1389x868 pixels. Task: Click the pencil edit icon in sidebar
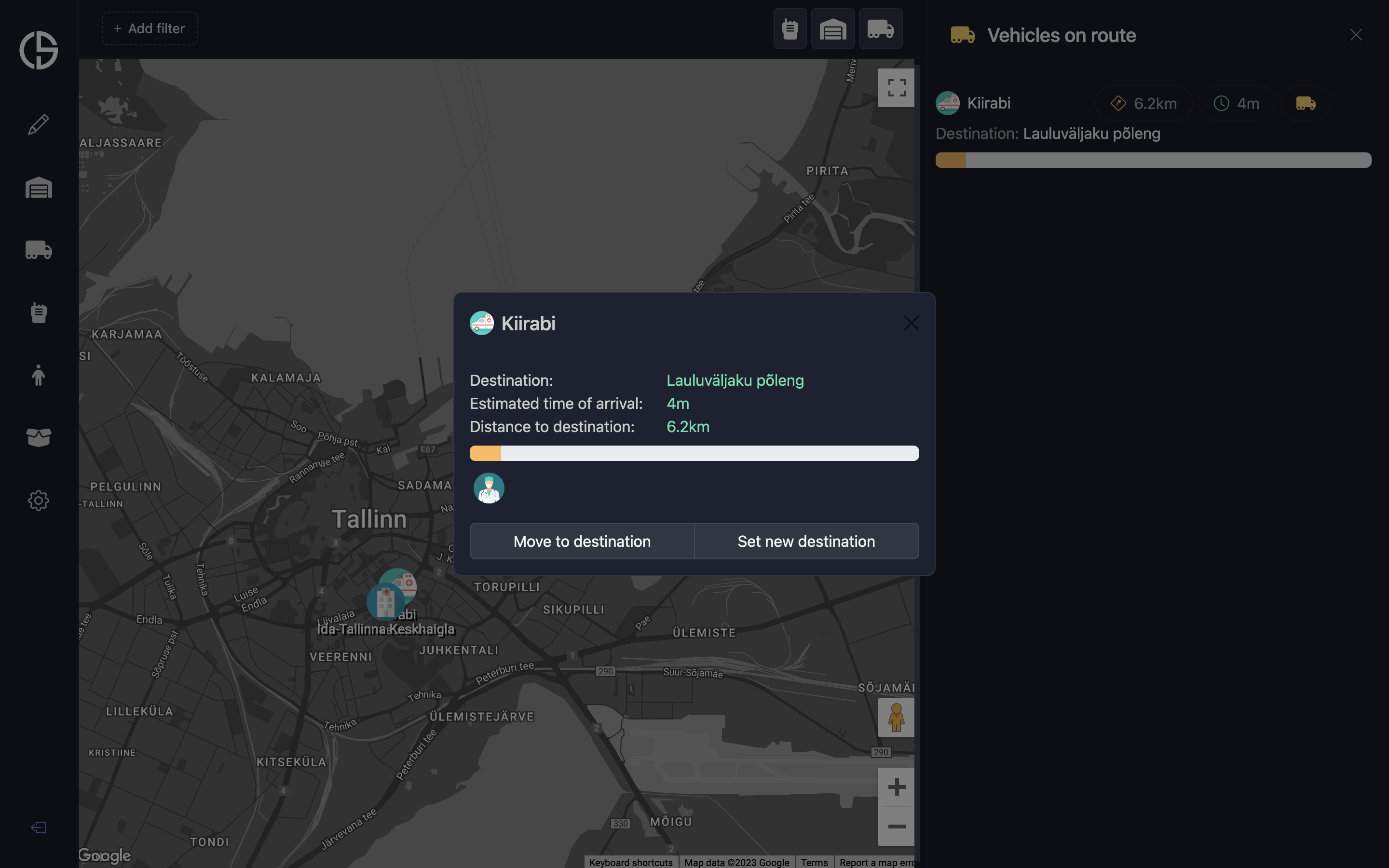pyautogui.click(x=39, y=124)
